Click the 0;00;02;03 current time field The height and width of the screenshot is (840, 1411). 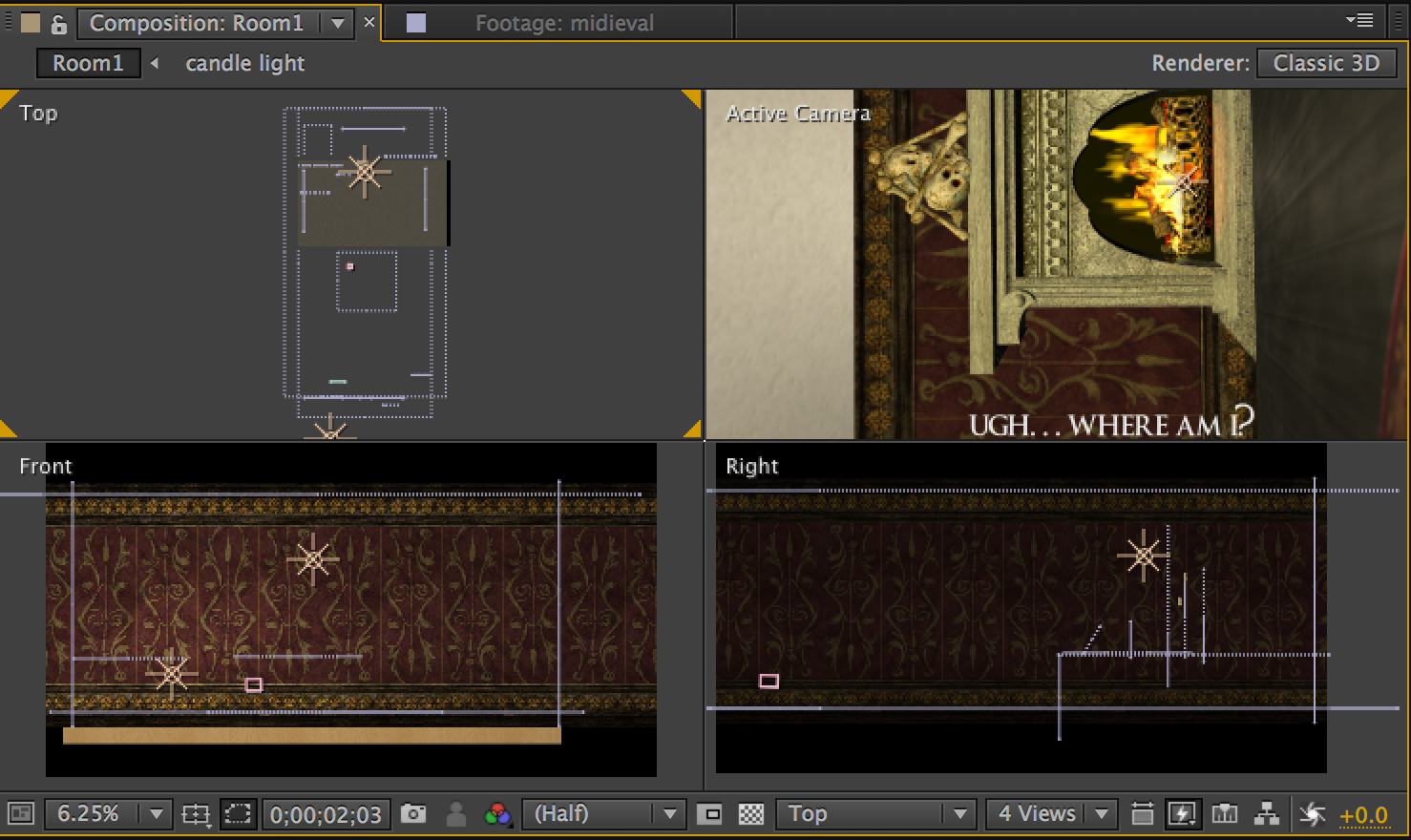point(326,815)
